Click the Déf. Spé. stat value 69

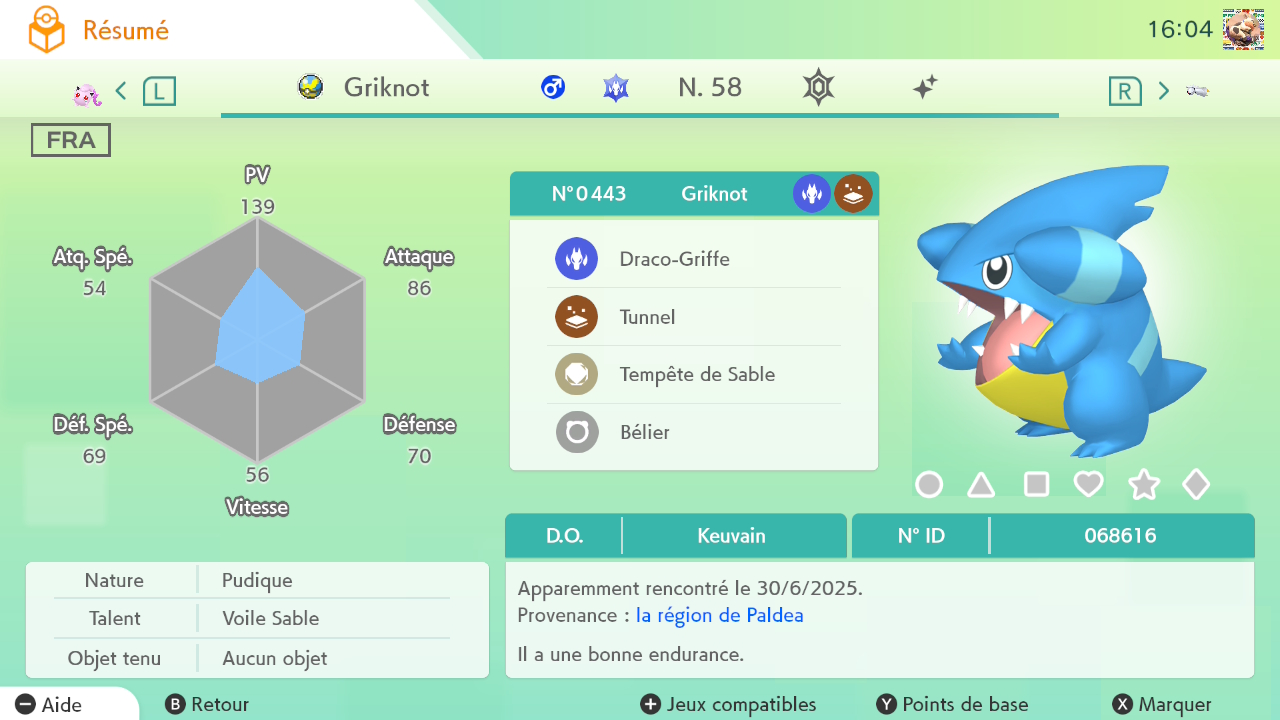(x=94, y=456)
